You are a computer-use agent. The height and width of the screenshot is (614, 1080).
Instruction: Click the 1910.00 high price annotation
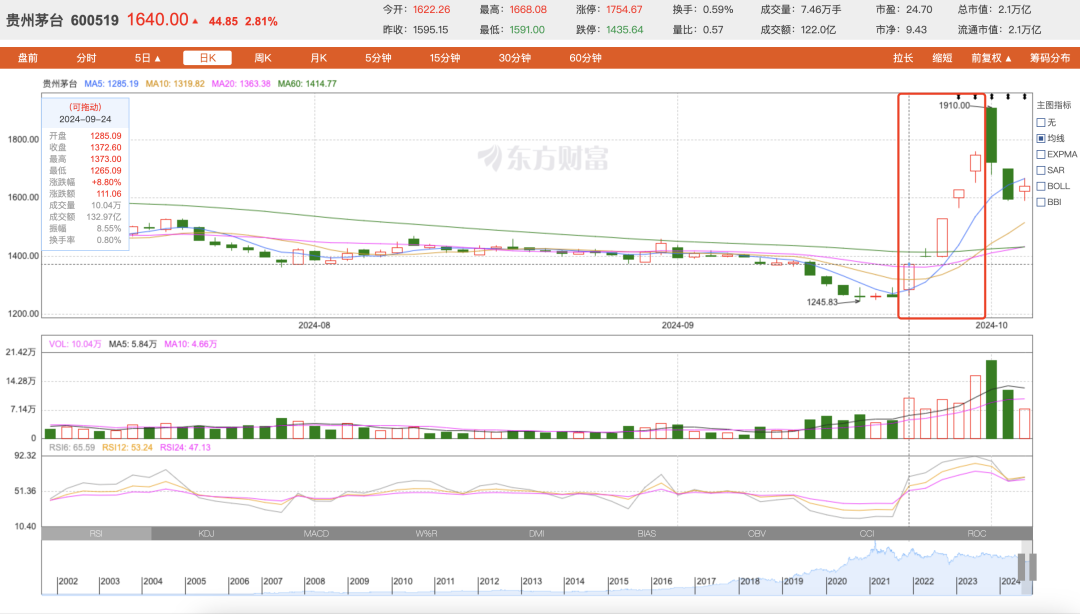(x=954, y=105)
